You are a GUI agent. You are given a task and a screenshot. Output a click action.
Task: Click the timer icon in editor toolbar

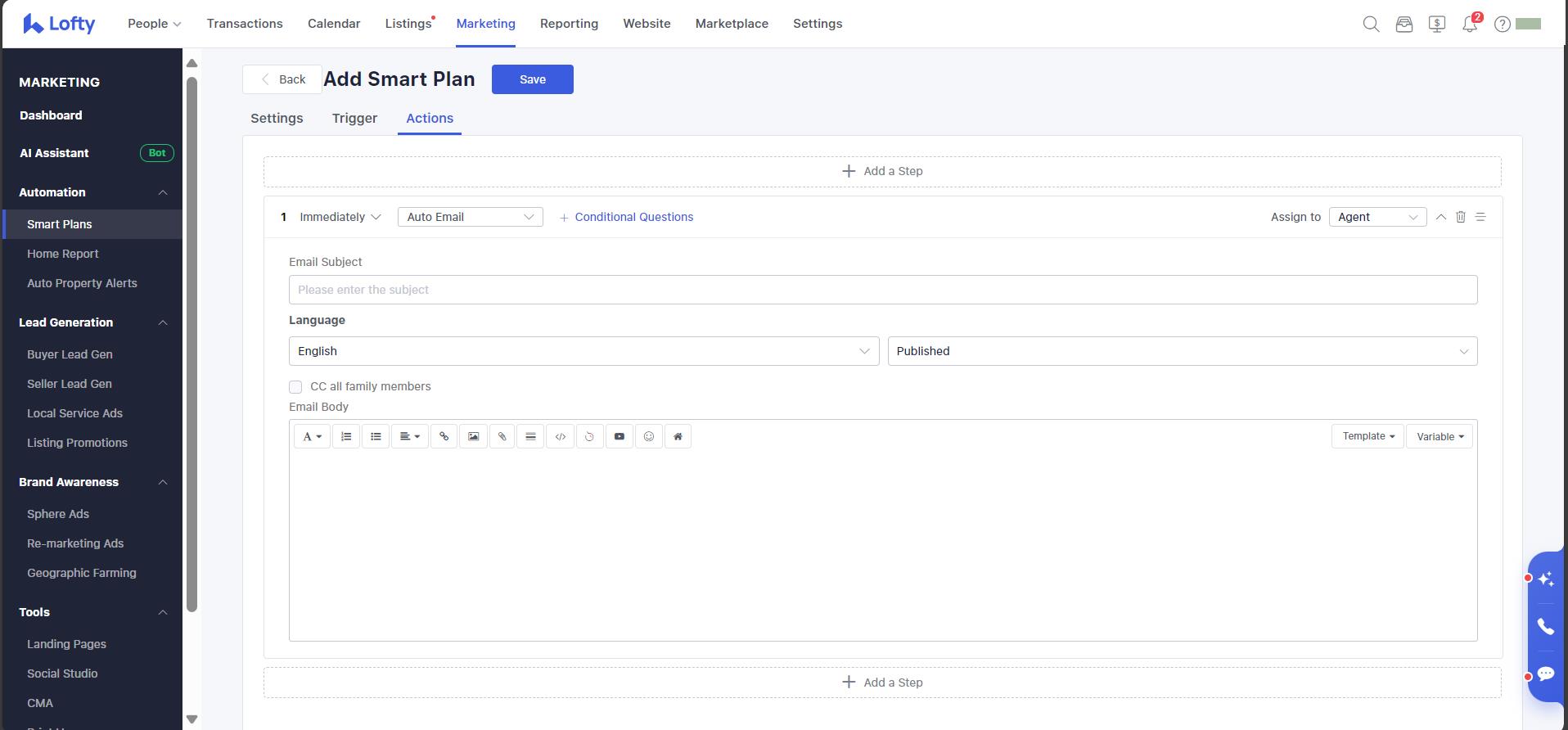(589, 436)
